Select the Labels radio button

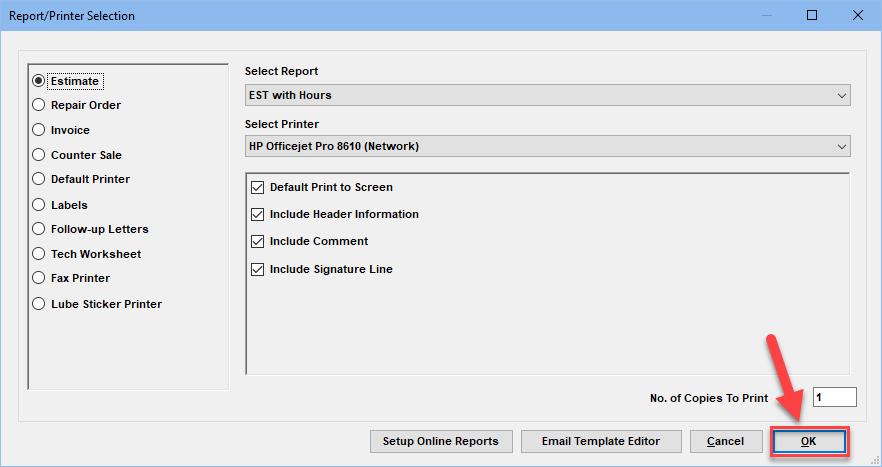pos(39,205)
